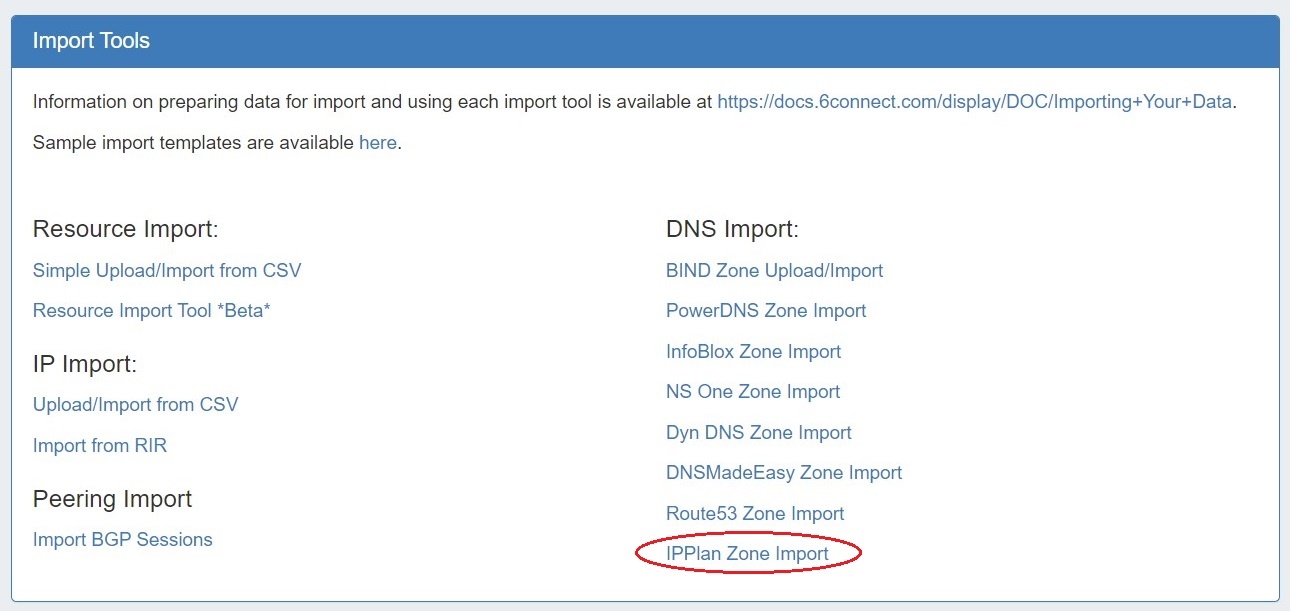Open Simple Upload/Import from CSV
The width and height of the screenshot is (1290, 611).
[x=167, y=270]
